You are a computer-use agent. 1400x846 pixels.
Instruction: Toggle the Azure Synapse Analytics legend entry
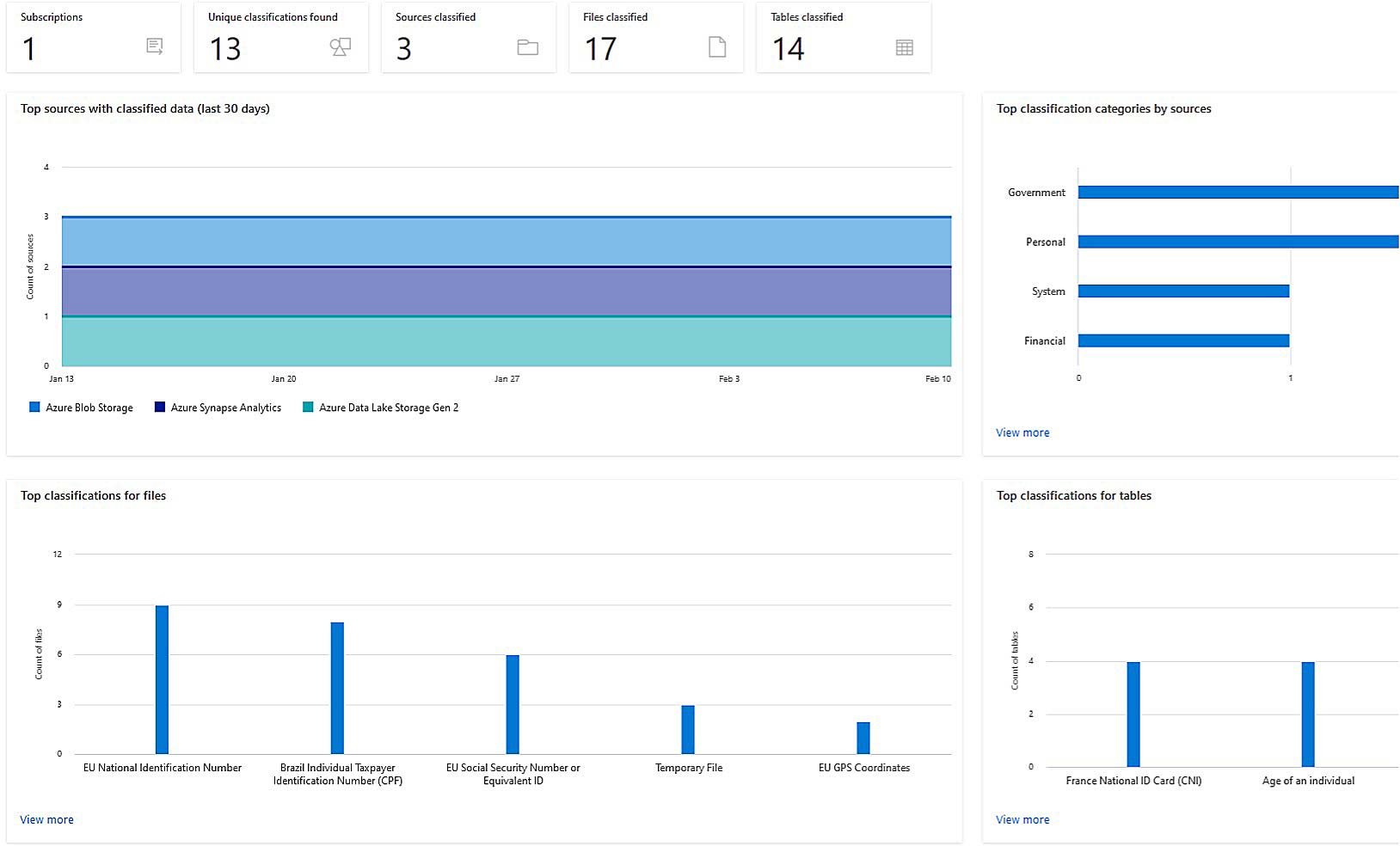click(226, 407)
